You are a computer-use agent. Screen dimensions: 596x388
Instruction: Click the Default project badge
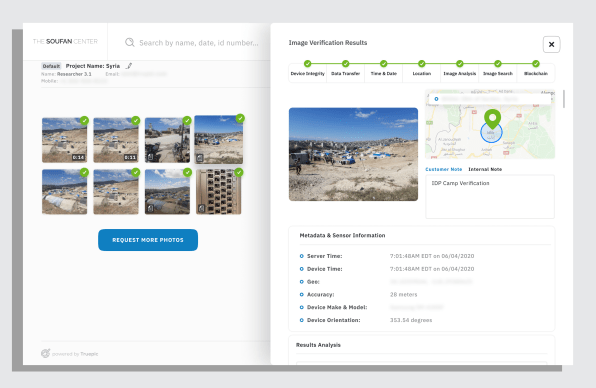click(51, 66)
